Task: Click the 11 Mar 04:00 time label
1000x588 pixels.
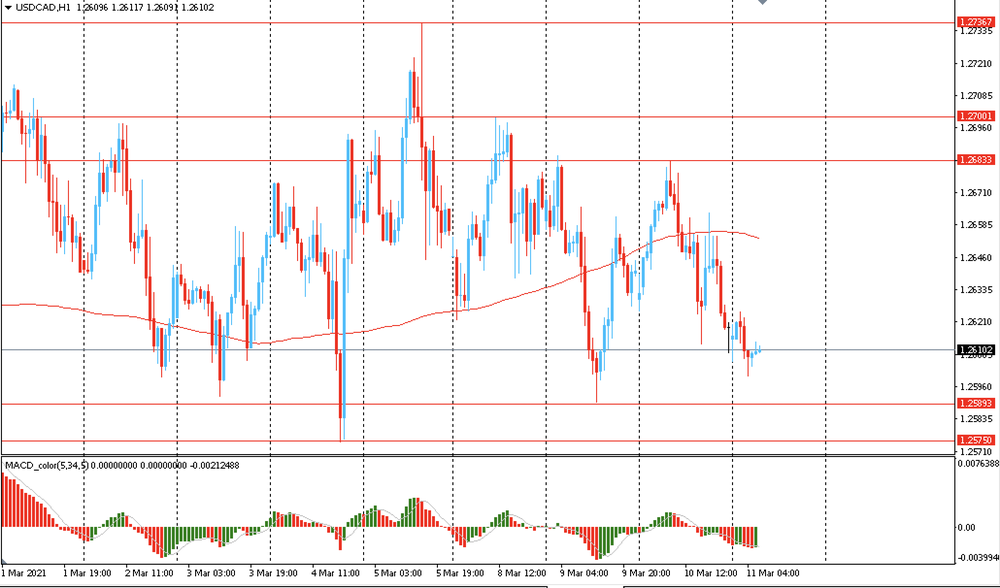Action: click(x=772, y=574)
